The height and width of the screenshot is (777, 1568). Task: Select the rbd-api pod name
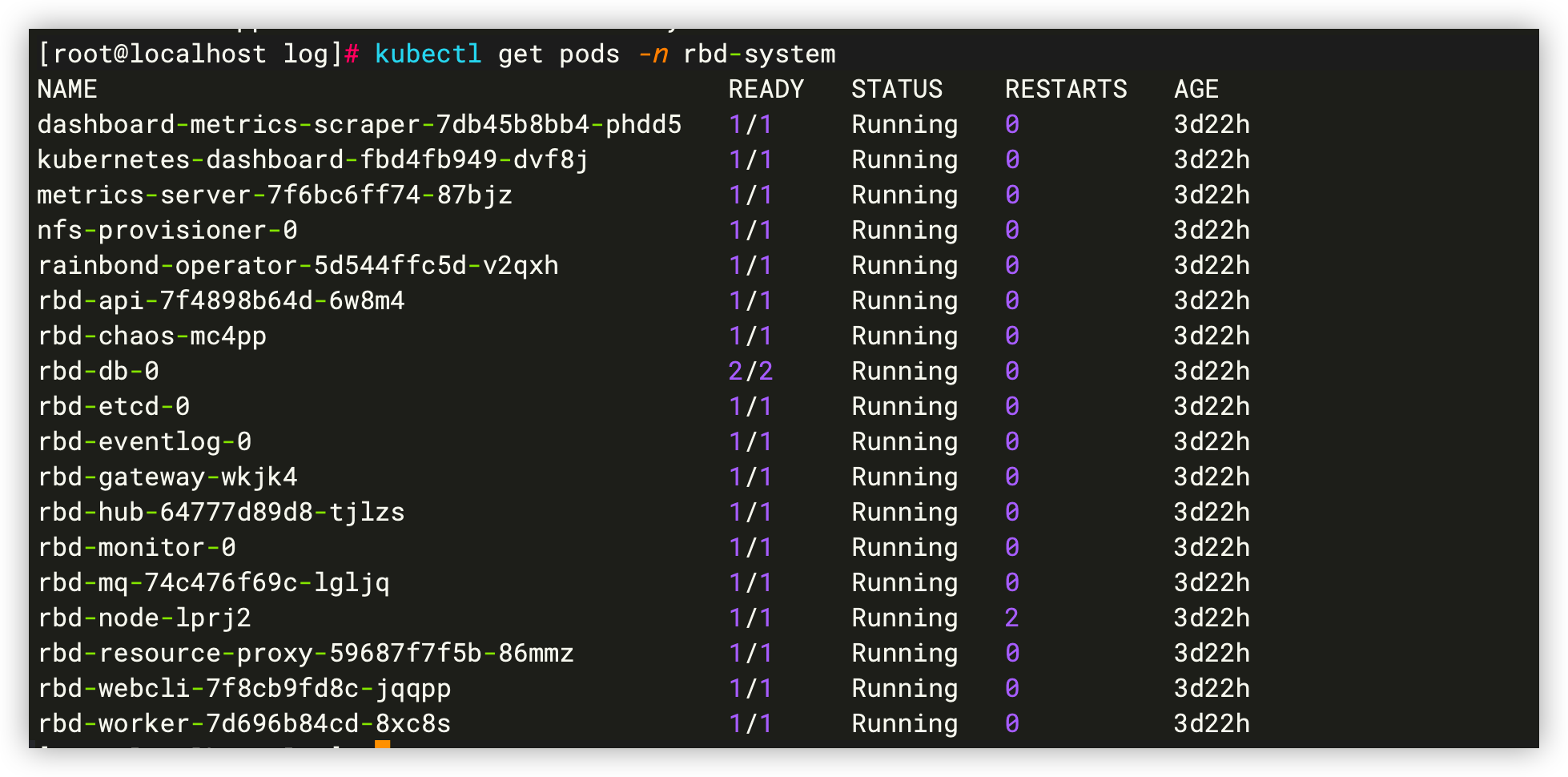pos(220,300)
